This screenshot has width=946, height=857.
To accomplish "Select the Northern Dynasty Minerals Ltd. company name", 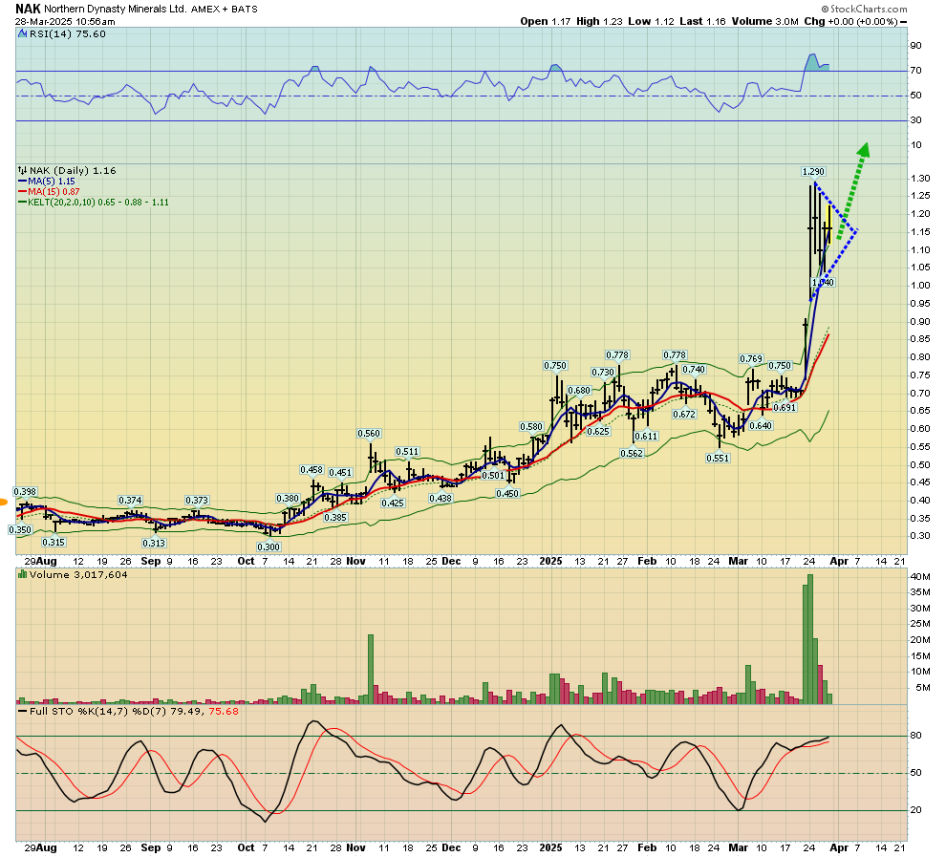I will (115, 9).
